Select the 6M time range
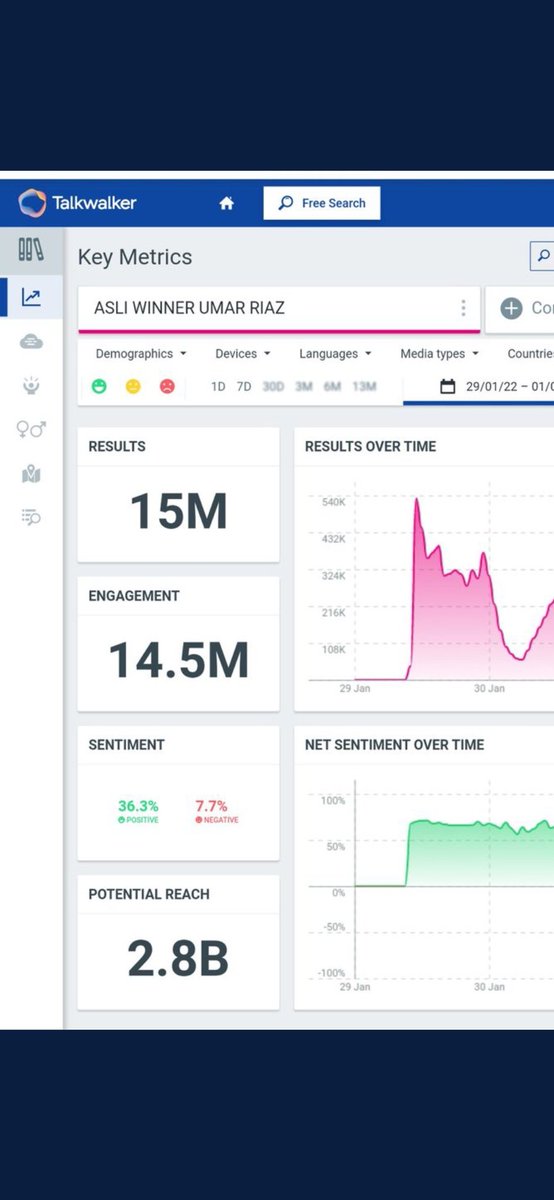Screen dimensions: 554x1200 pyautogui.click(x=332, y=386)
